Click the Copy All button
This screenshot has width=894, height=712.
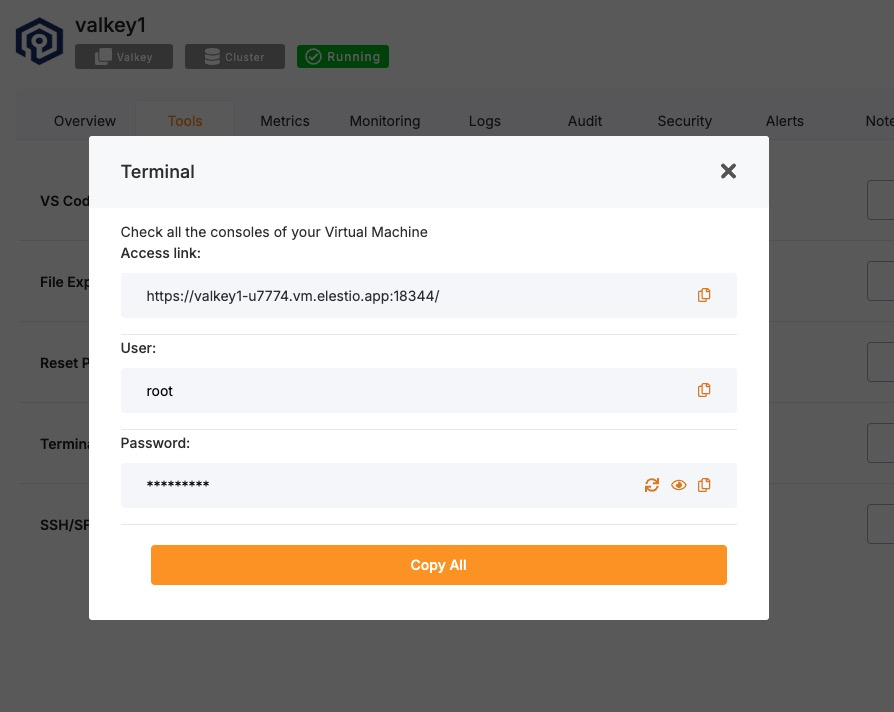click(438, 565)
